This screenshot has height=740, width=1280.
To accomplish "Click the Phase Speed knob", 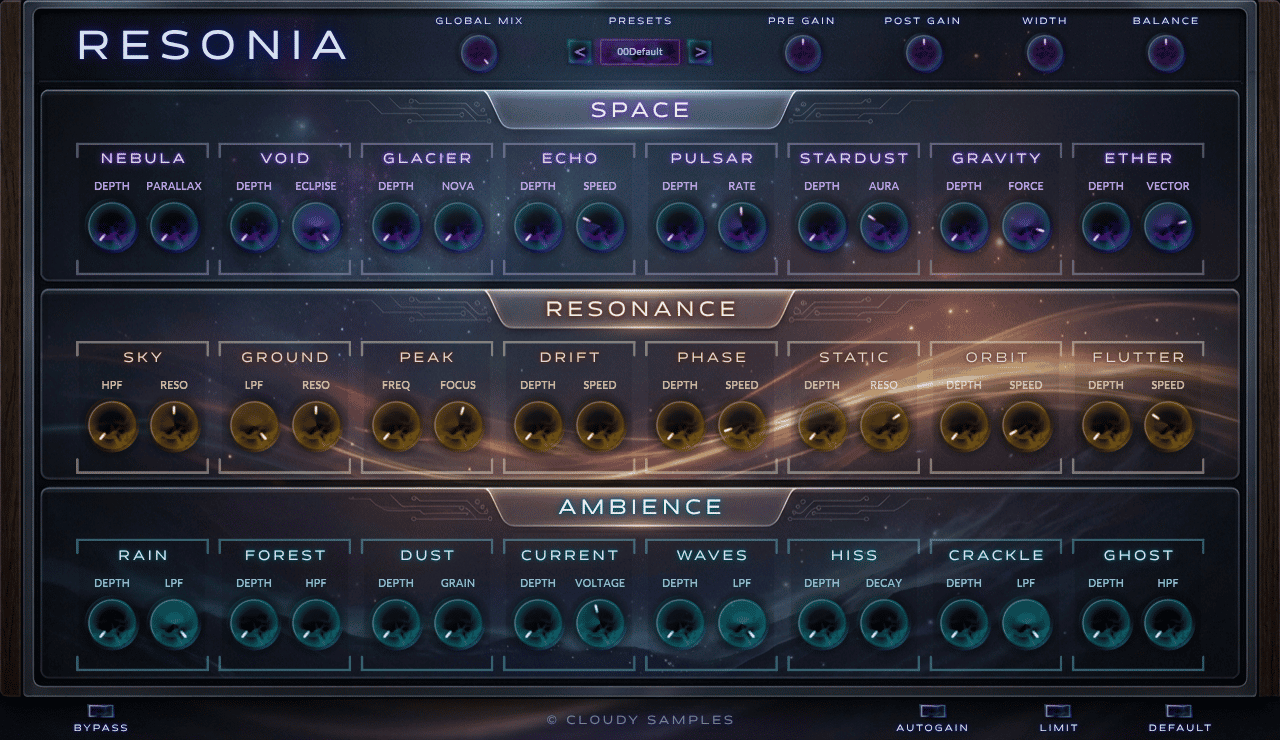I will click(742, 425).
